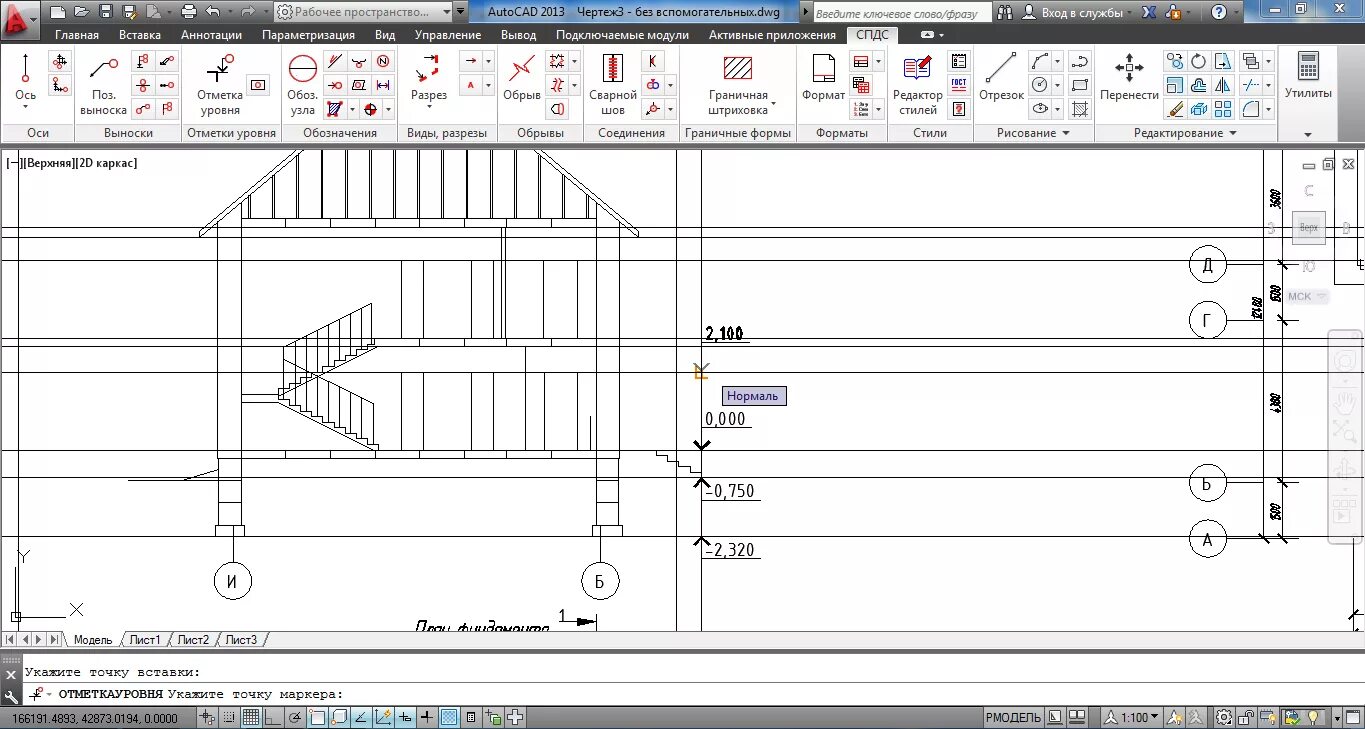1365x729 pixels.
Task: Select the Обрыв break tool
Action: point(521,78)
